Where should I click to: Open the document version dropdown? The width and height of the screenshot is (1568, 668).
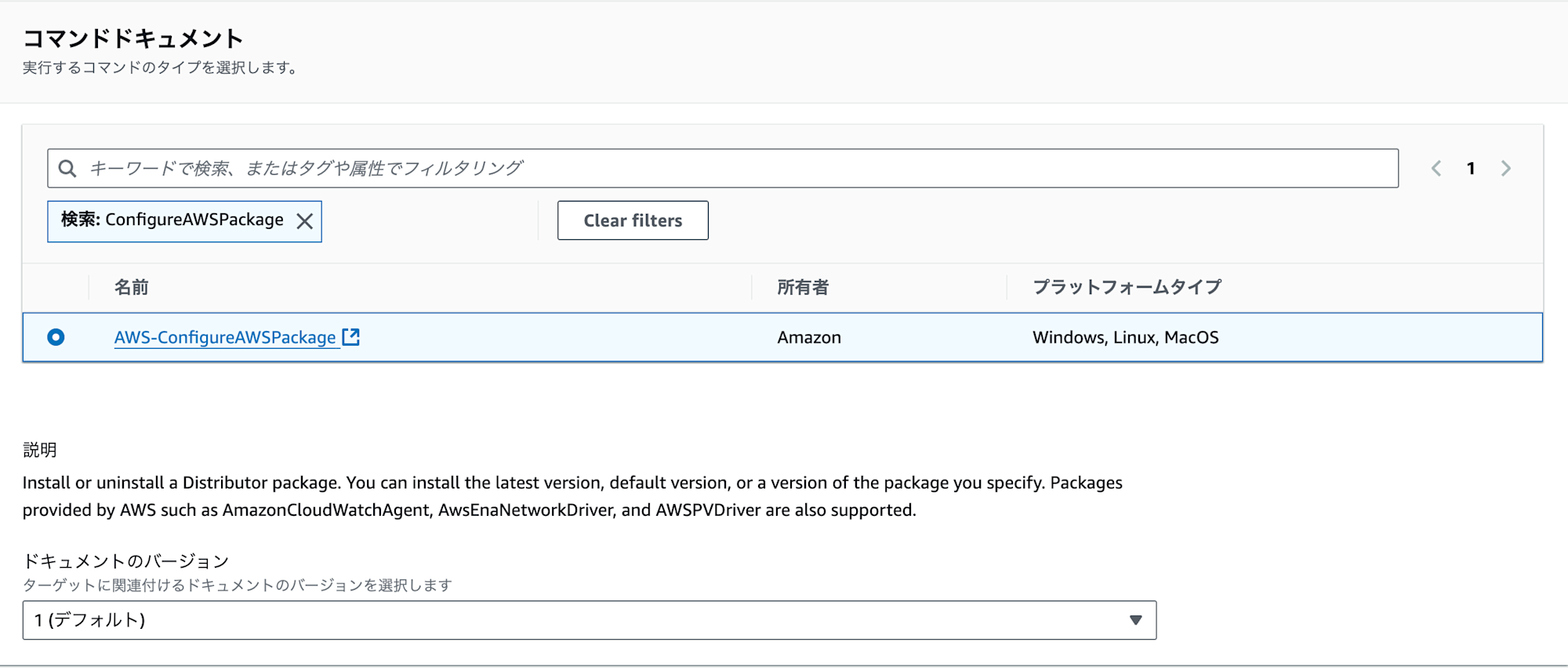tap(590, 620)
